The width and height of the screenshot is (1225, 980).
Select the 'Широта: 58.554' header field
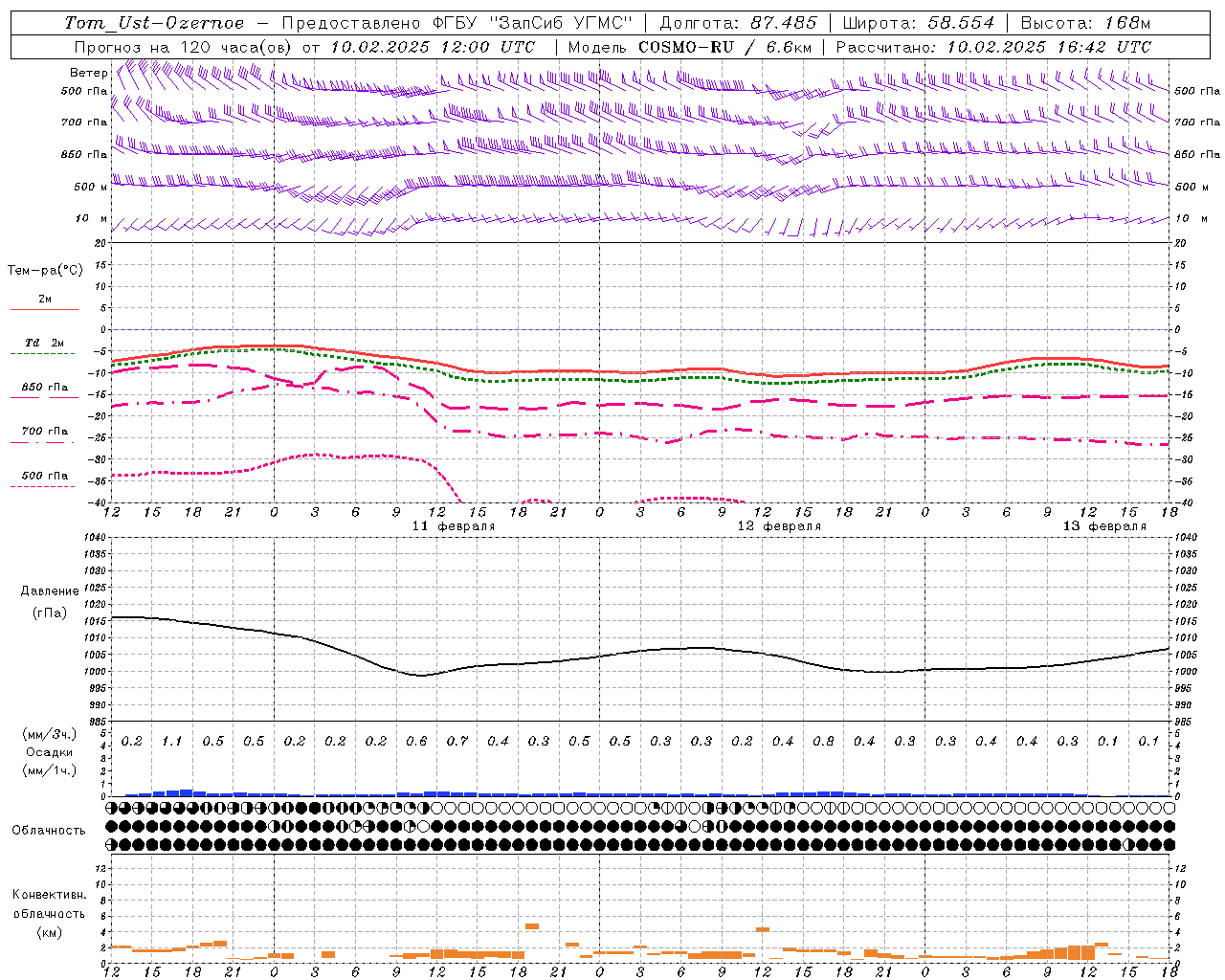coord(918,23)
